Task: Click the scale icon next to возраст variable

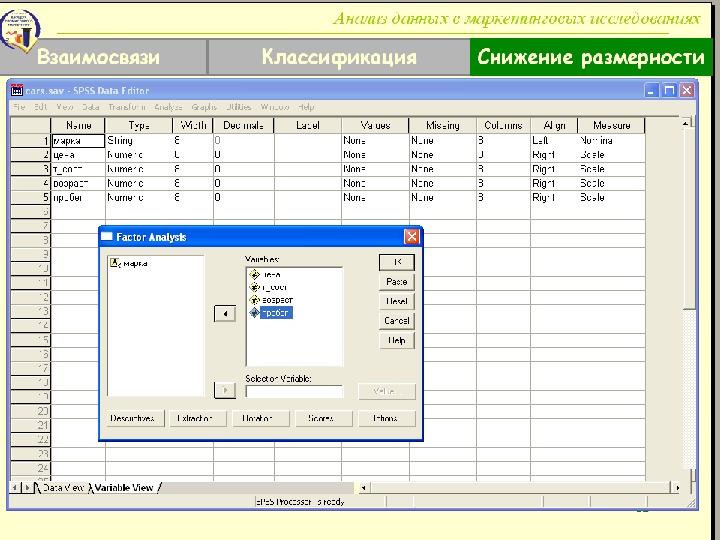Action: pyautogui.click(x=254, y=300)
